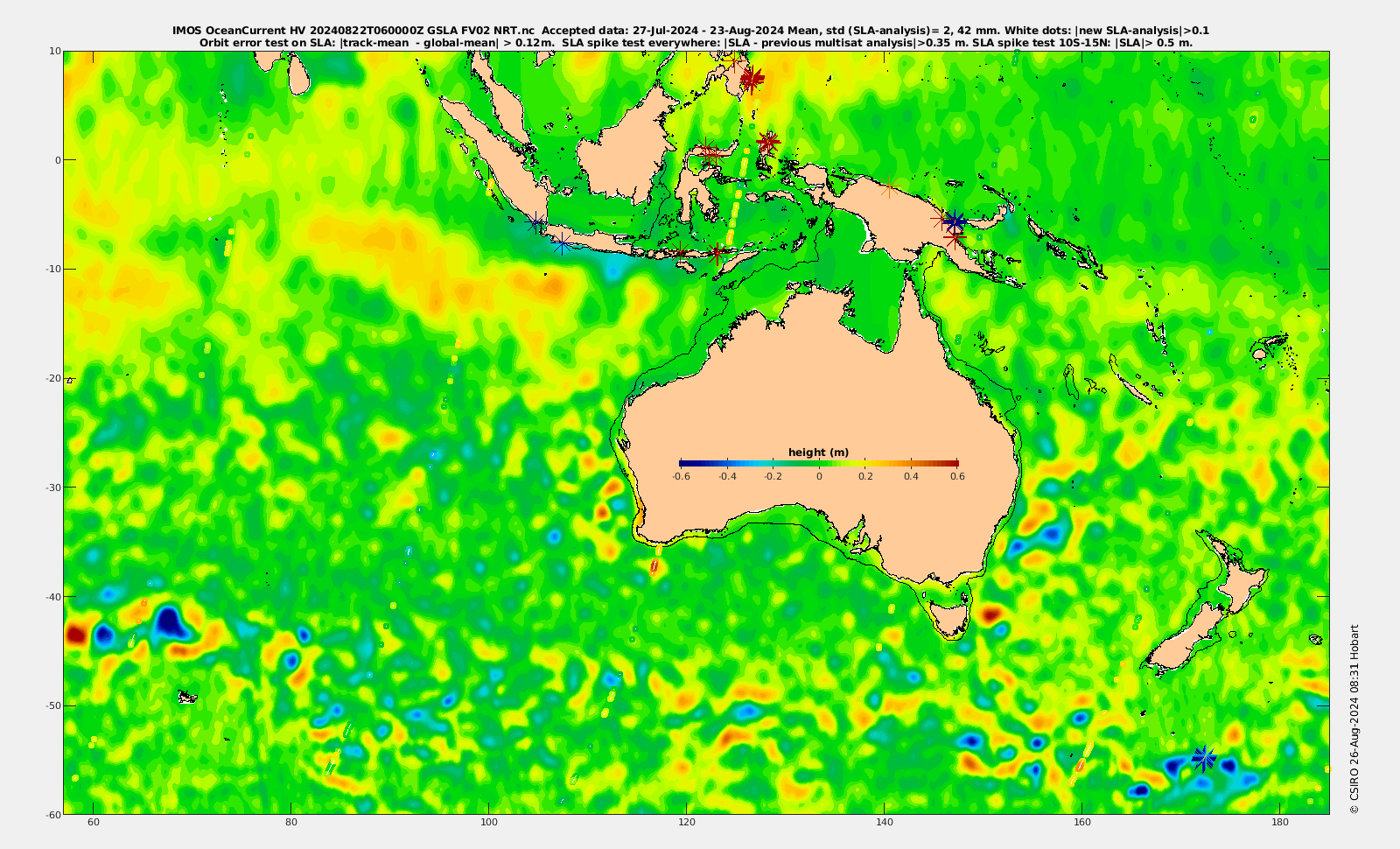Click the latitude axis label '-60'
This screenshot has width=1400, height=849.
pos(52,814)
